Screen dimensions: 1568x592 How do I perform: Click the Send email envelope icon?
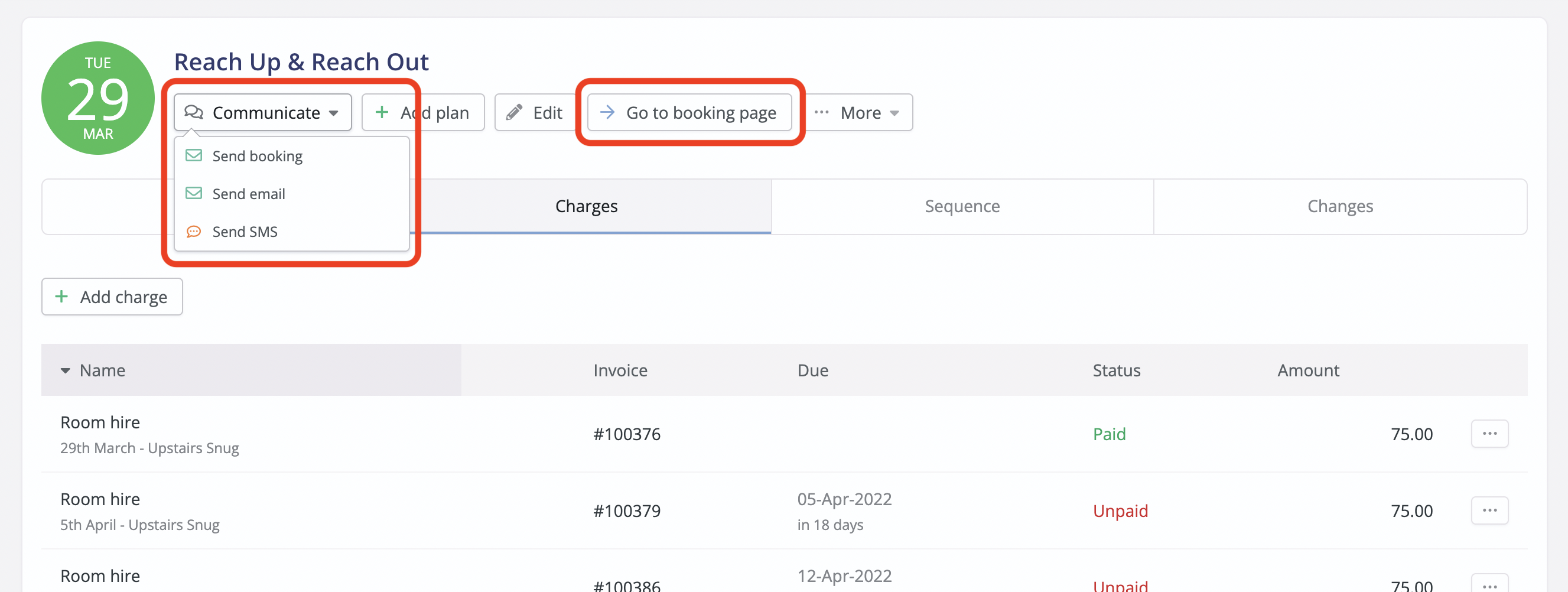coord(194,193)
